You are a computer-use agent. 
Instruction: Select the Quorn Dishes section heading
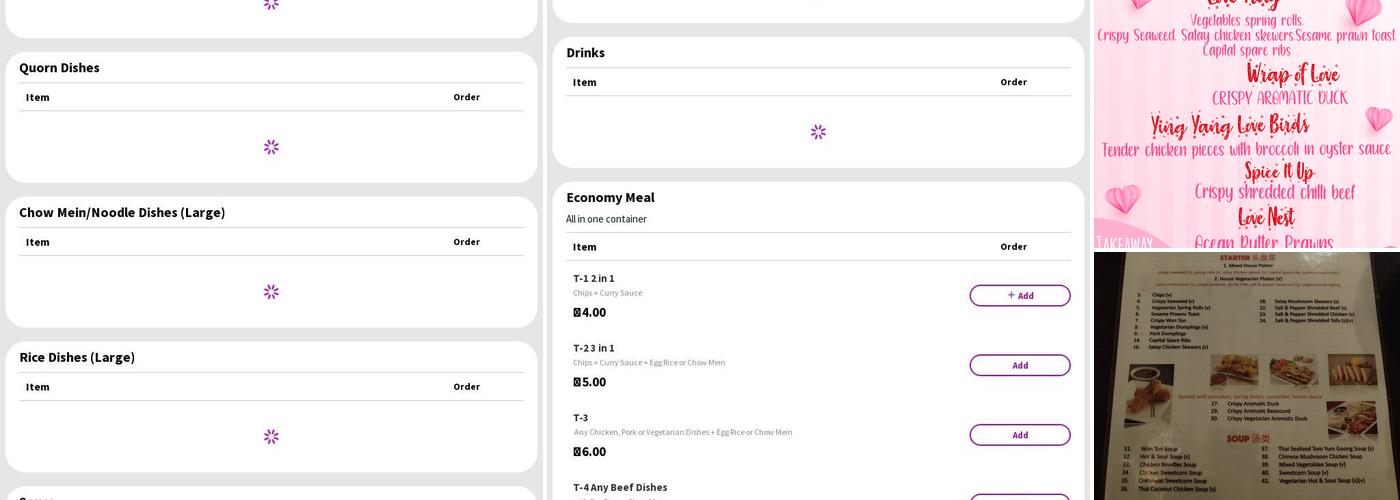[59, 68]
